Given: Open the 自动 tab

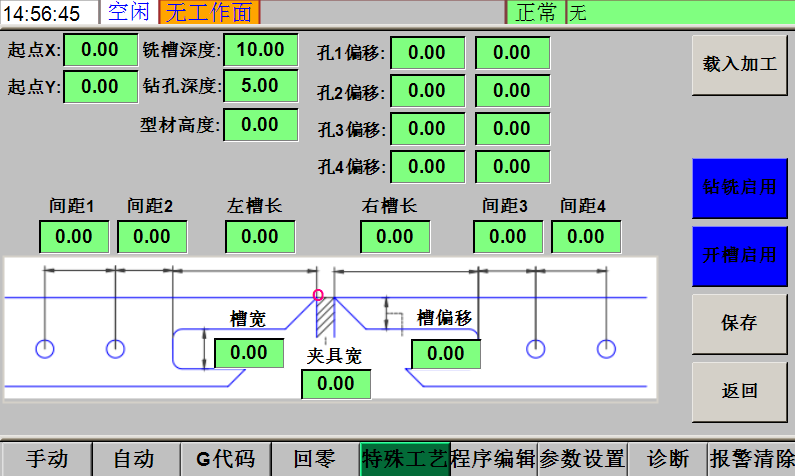Looking at the screenshot, I should [134, 459].
